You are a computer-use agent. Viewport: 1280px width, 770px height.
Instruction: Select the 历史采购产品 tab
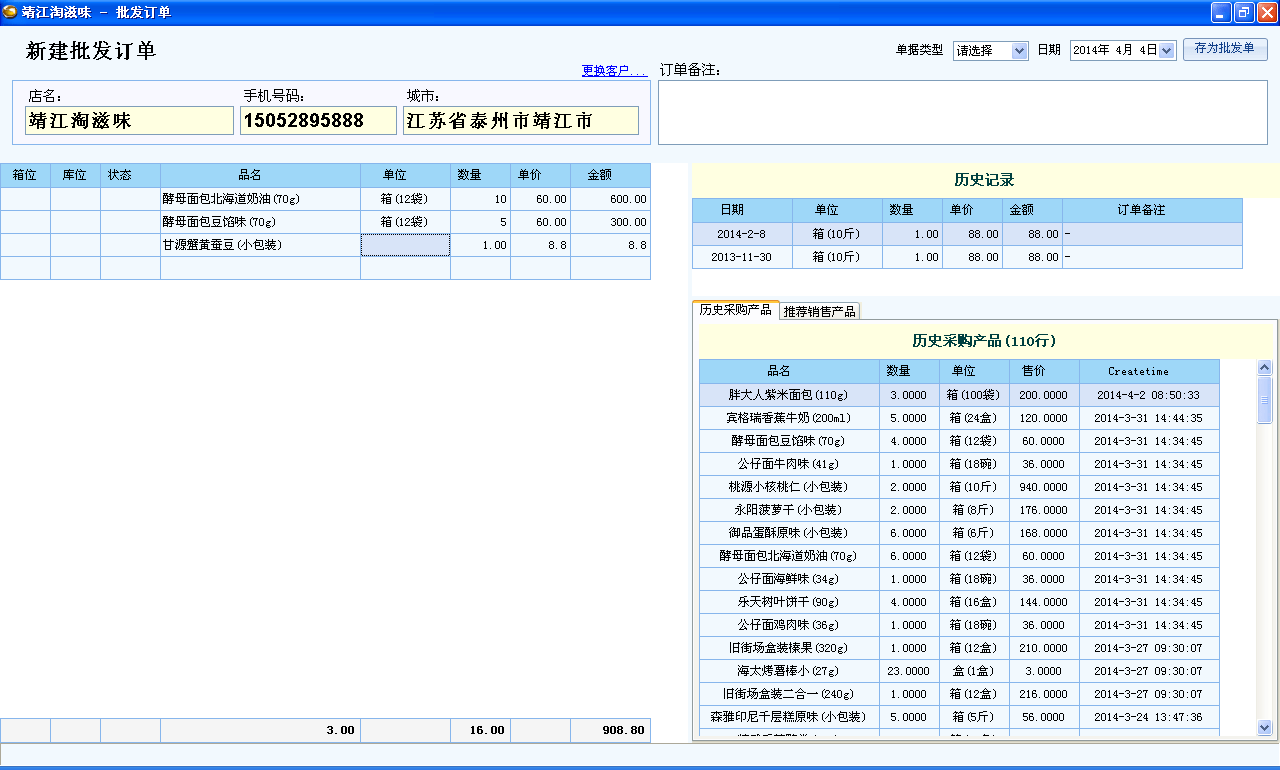pyautogui.click(x=735, y=310)
